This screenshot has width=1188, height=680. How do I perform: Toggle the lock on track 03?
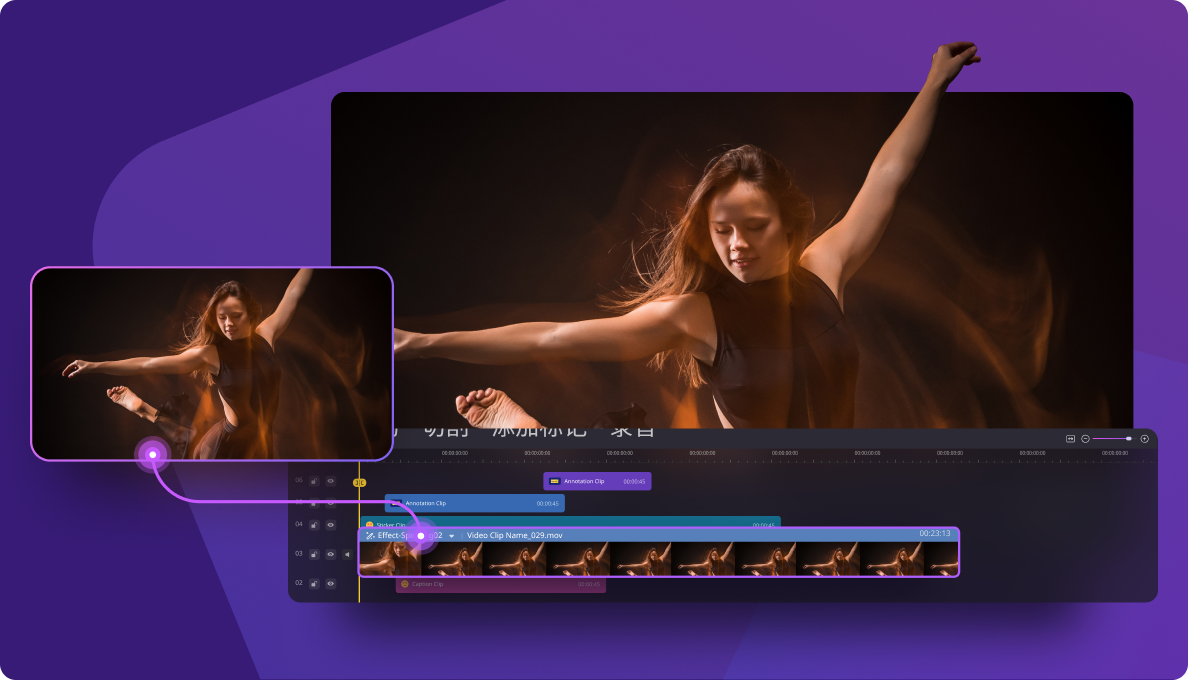(x=314, y=554)
